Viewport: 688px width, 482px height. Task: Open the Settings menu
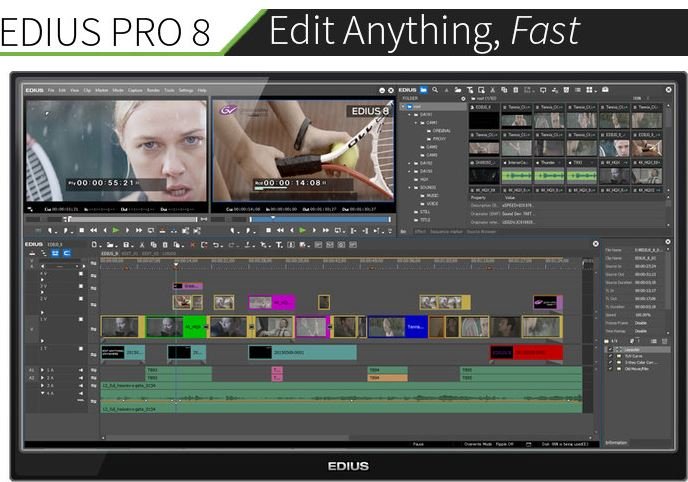186,90
